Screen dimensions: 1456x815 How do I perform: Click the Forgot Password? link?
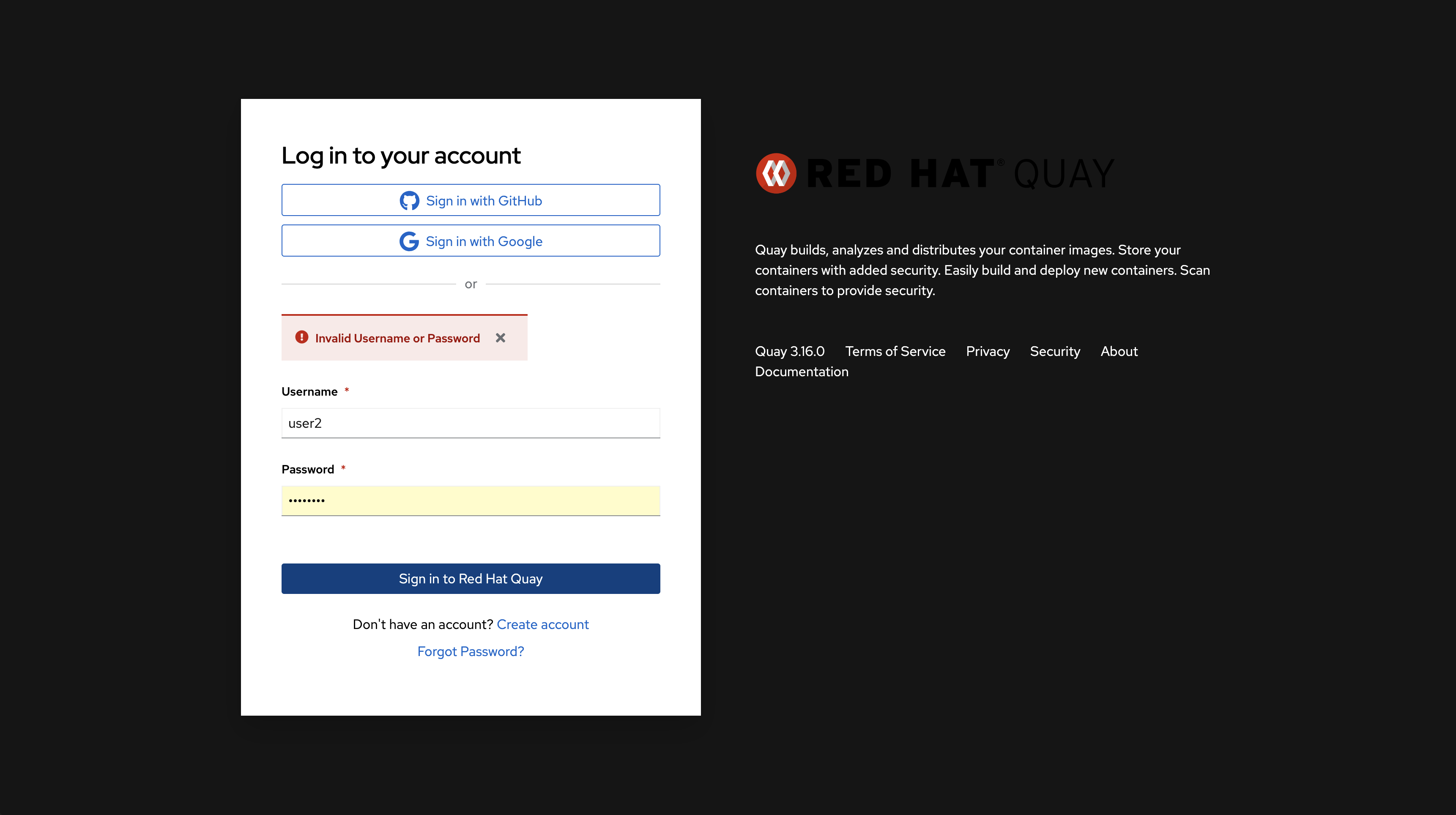click(x=470, y=652)
